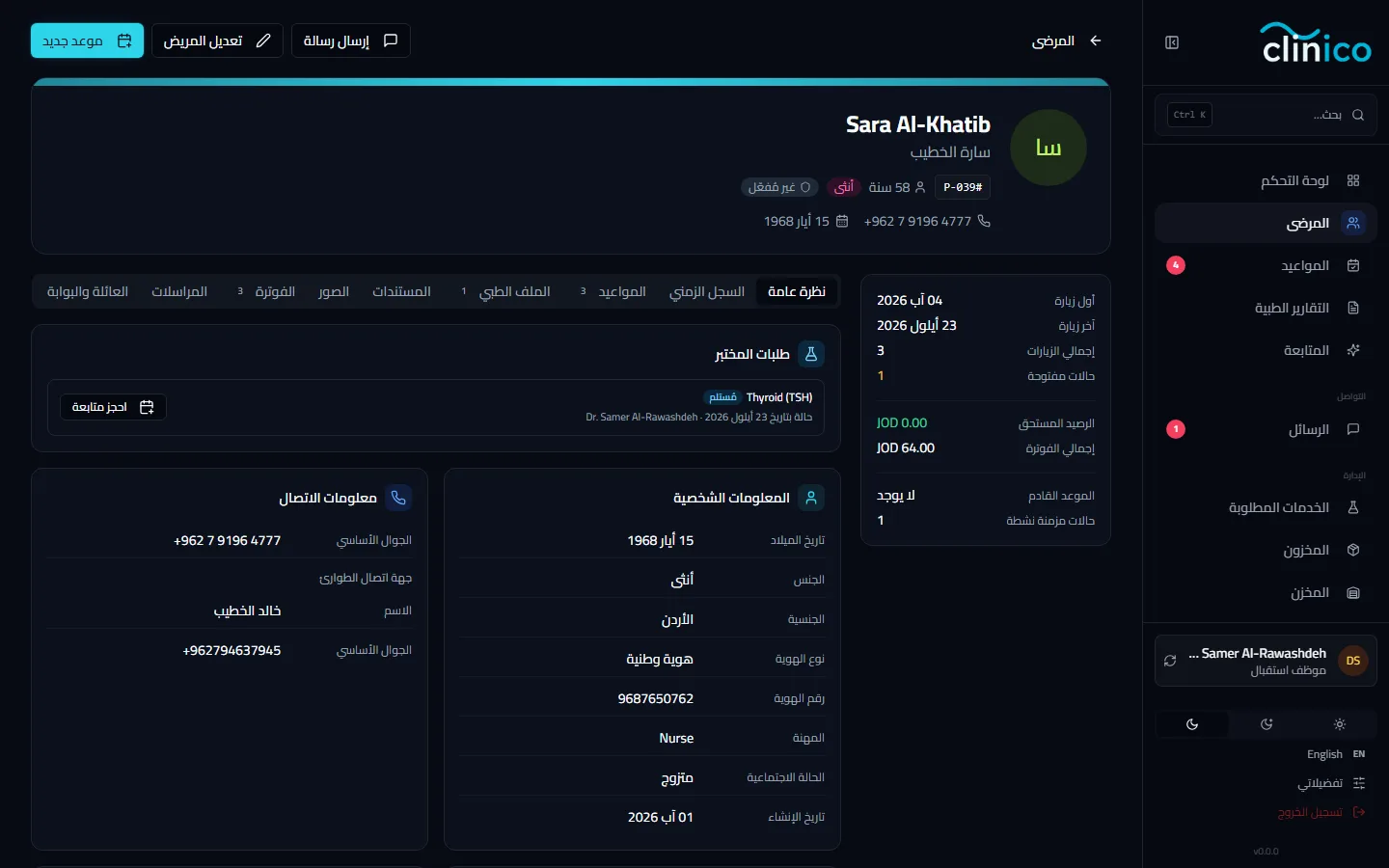Viewport: 1389px width, 868px height.
Task: Open the نظرة عامة tab
Action: click(x=797, y=291)
